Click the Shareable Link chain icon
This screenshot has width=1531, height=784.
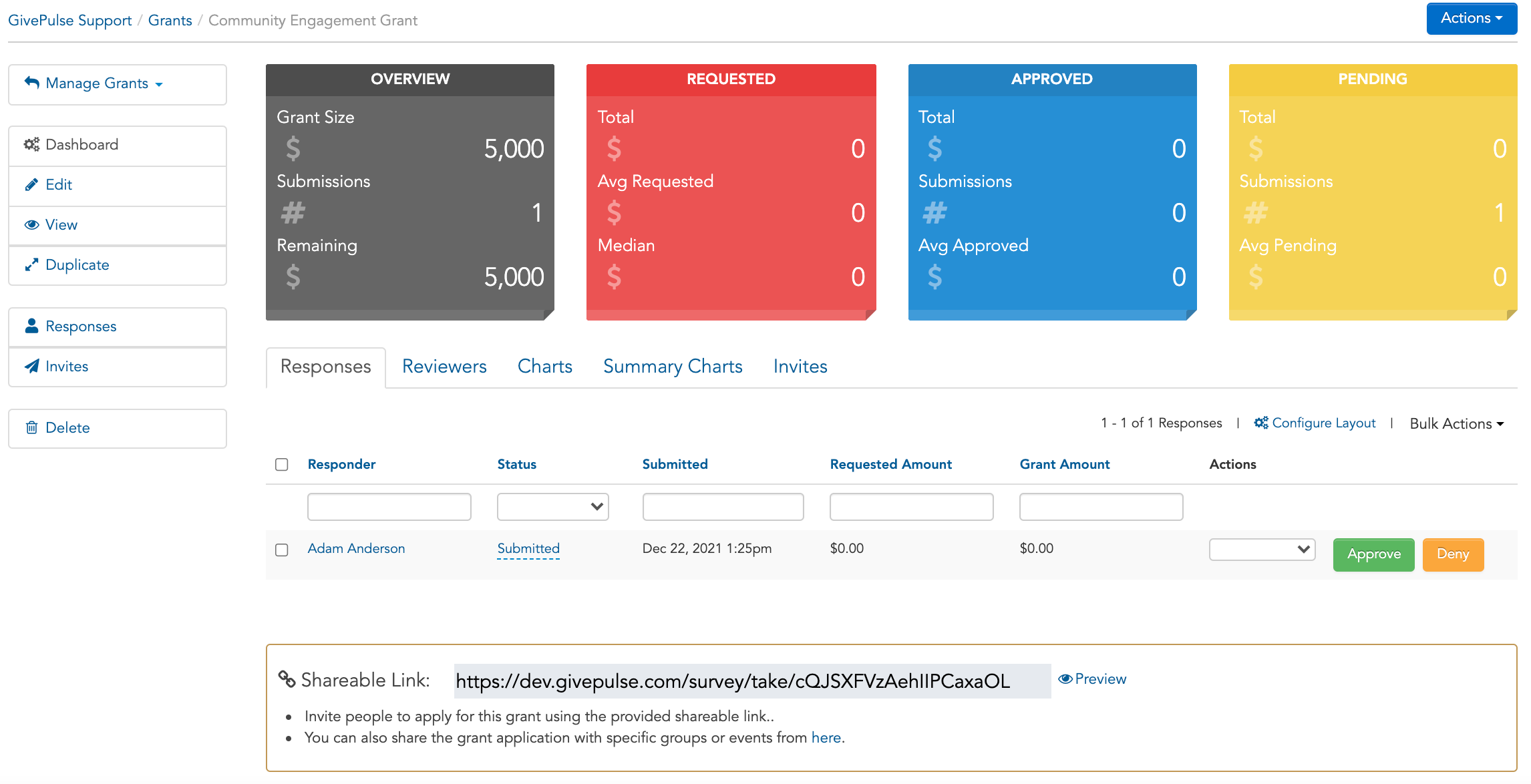click(287, 679)
